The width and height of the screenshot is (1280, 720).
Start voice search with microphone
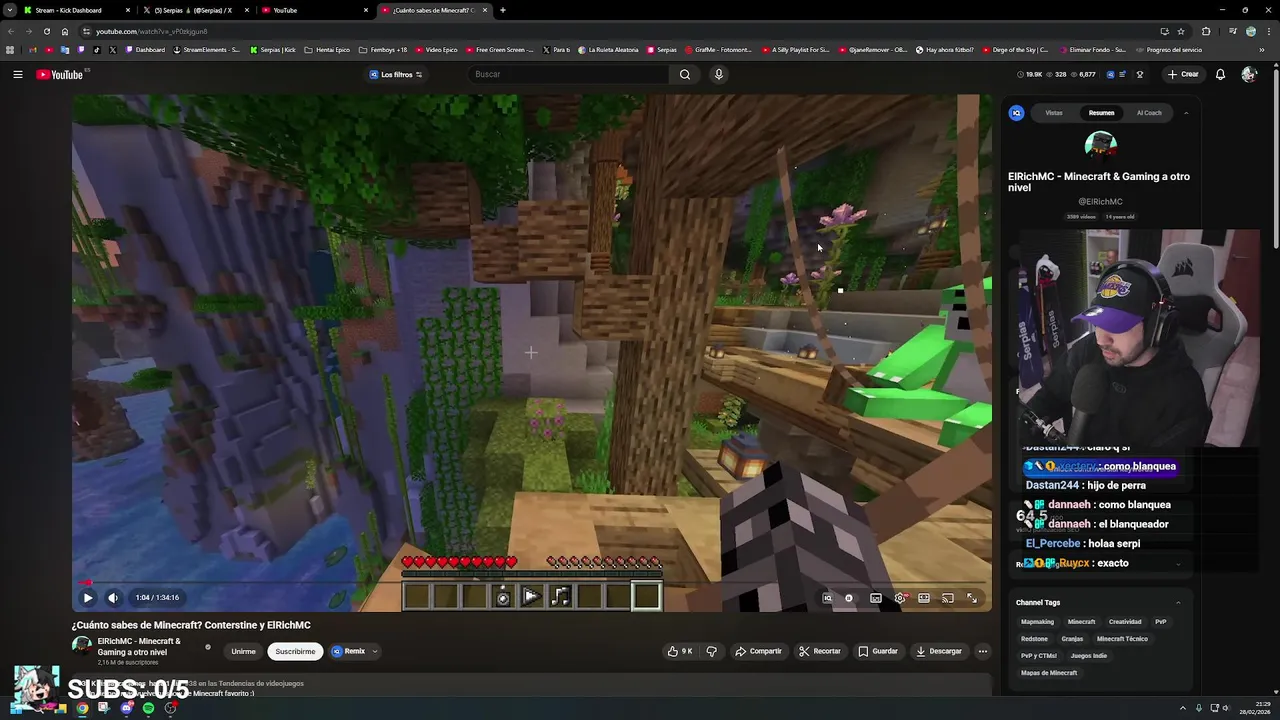(x=718, y=74)
